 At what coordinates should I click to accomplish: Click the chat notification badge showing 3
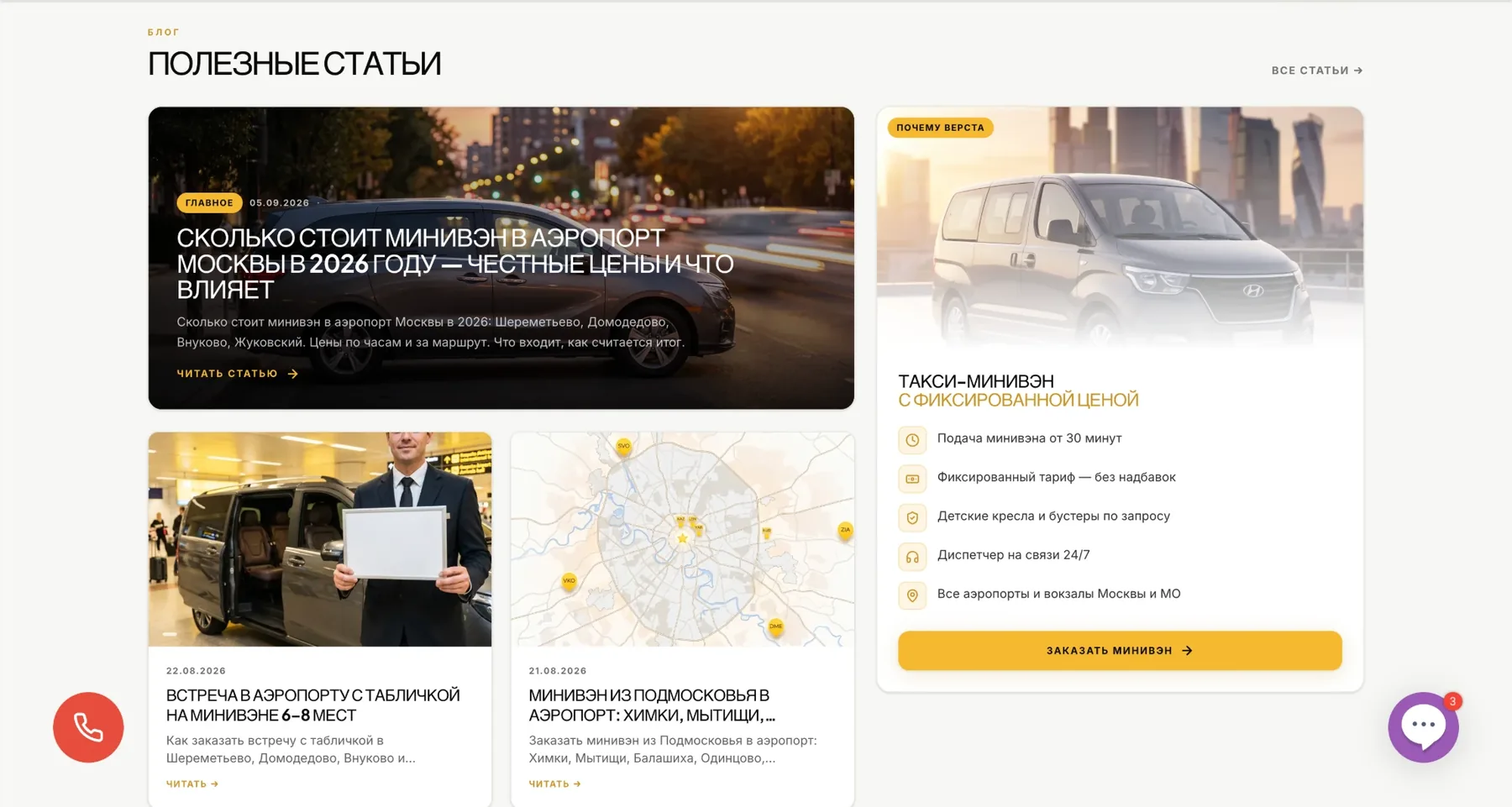1452,701
